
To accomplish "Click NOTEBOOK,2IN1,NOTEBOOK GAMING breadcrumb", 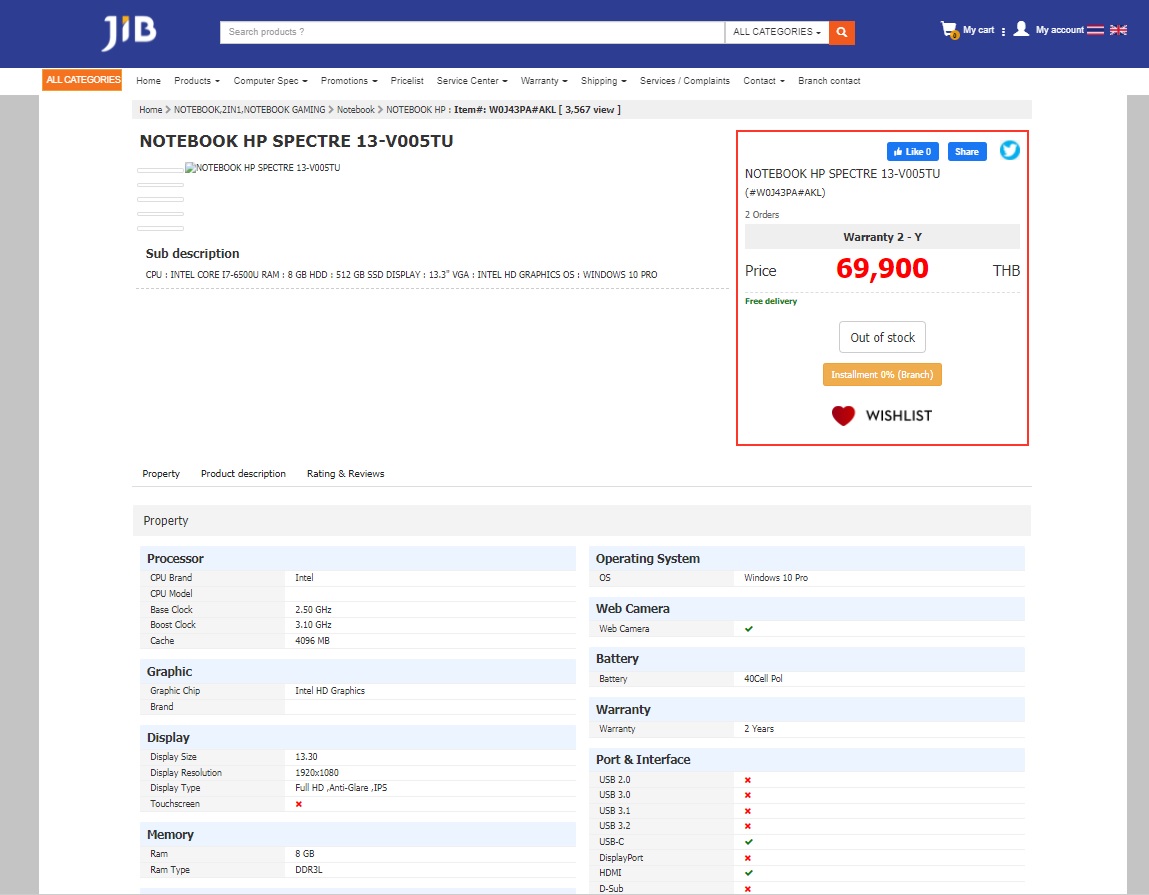I will [x=249, y=110].
